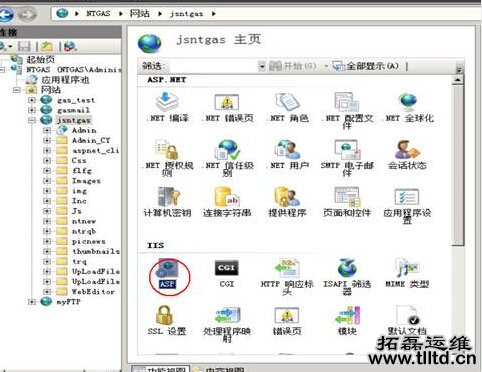Screen dimensions: 482x372
Task: Expand the gas_test site node
Action: [x=32, y=100]
